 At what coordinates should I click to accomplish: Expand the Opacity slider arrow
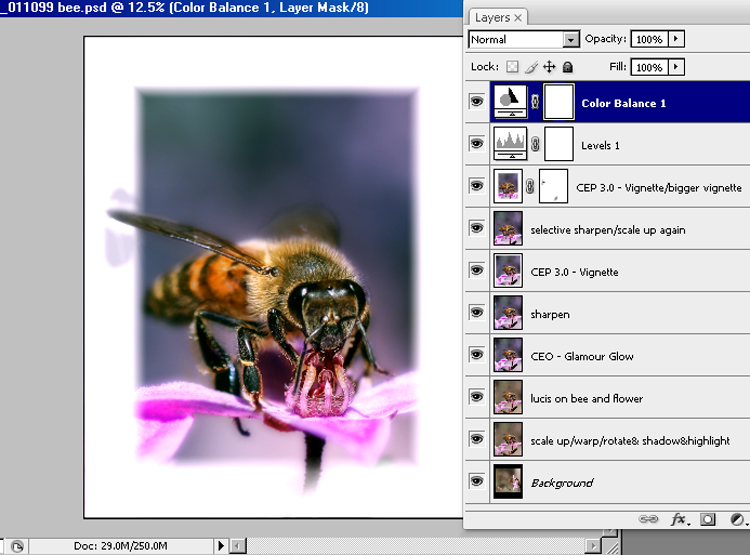677,39
